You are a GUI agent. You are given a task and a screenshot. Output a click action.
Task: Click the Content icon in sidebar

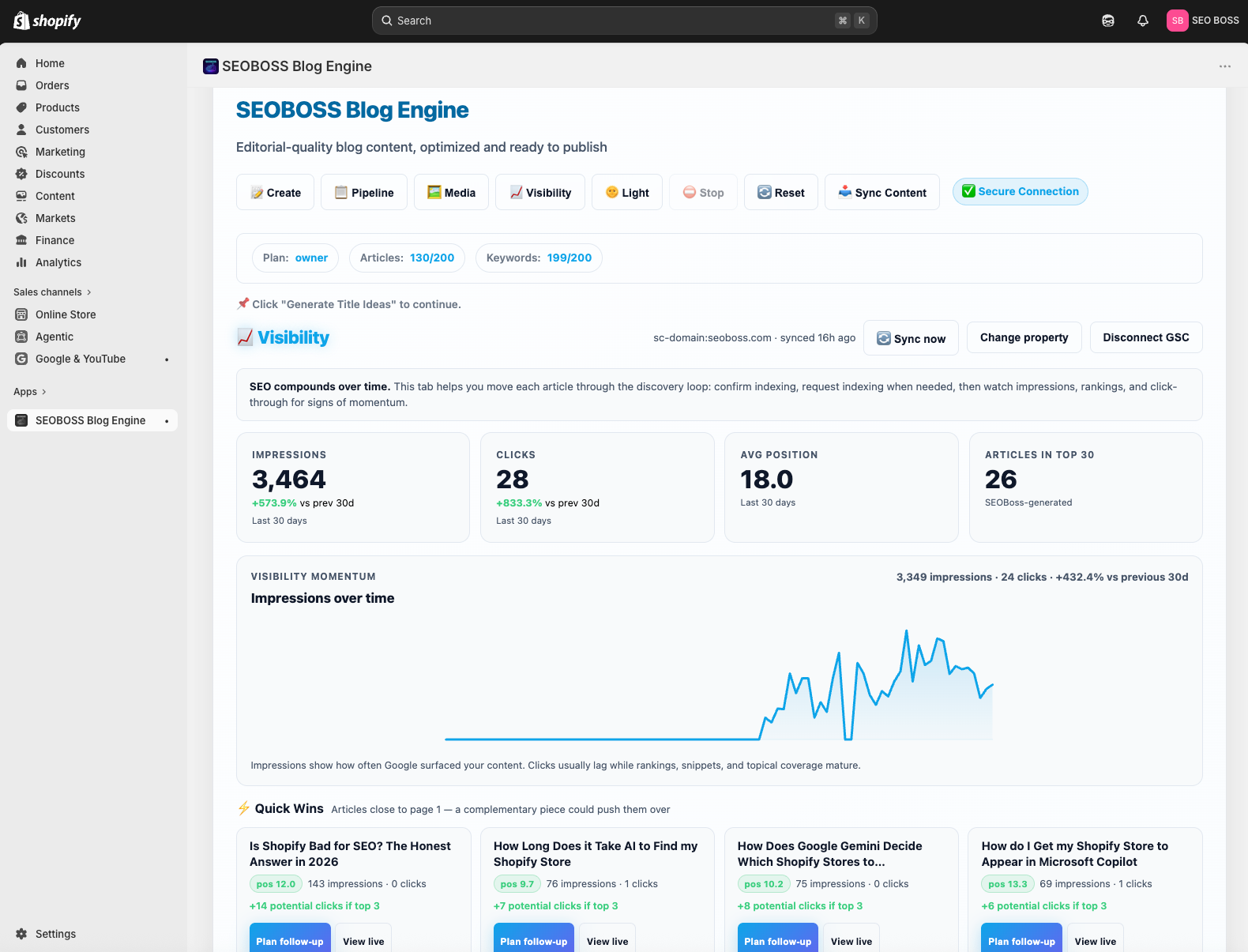(21, 196)
